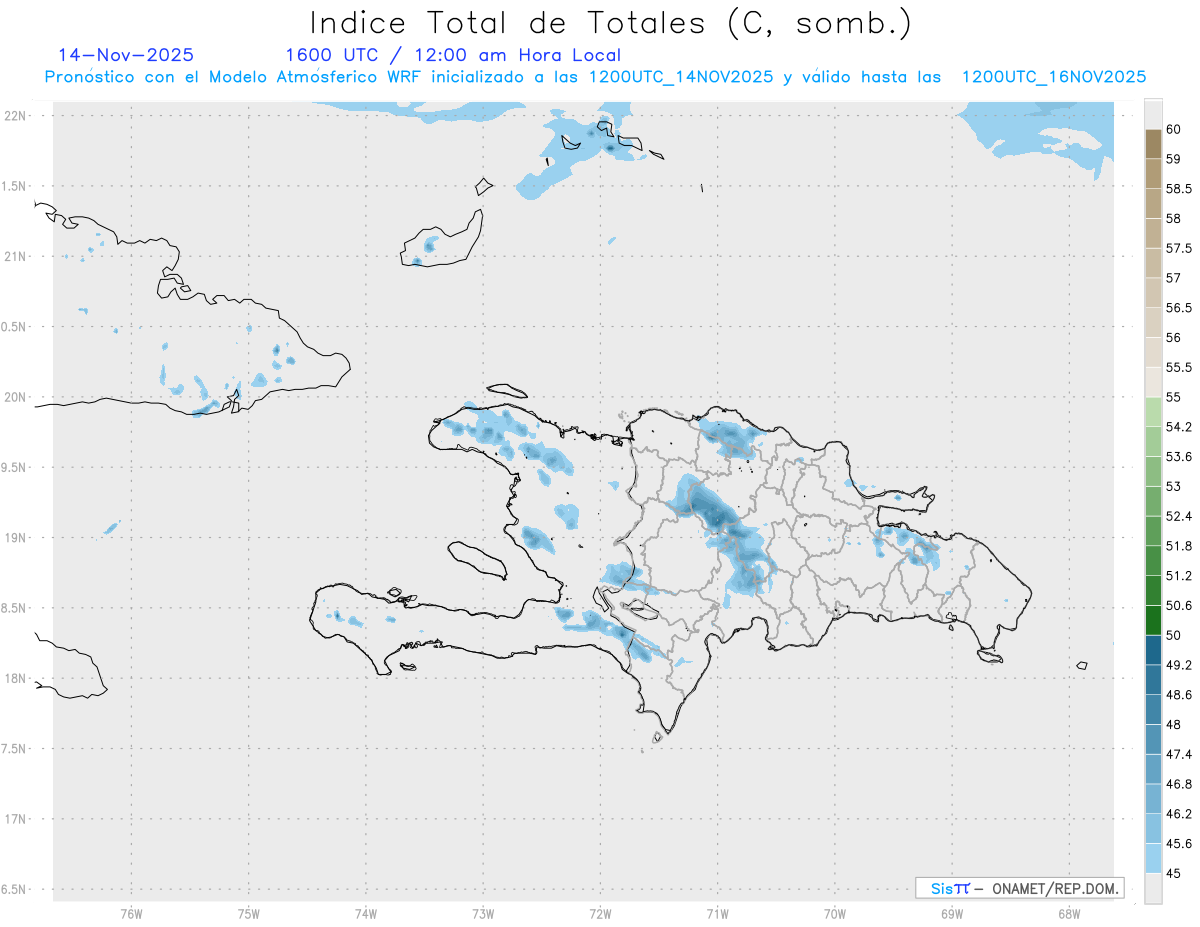Click dark brown color band between 59 and 60
Screen dimensions: 1200x927
pos(1153,144)
